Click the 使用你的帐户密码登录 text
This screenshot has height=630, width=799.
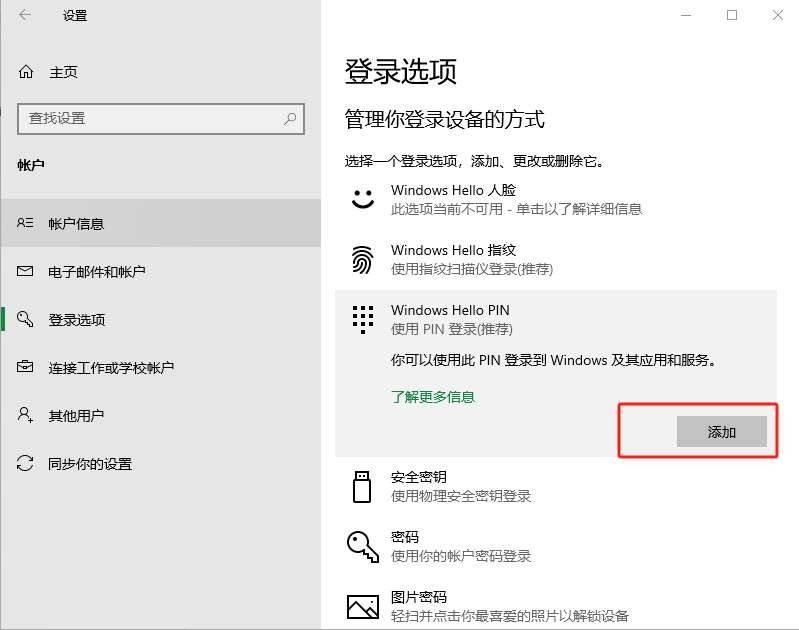pyautogui.click(x=461, y=556)
